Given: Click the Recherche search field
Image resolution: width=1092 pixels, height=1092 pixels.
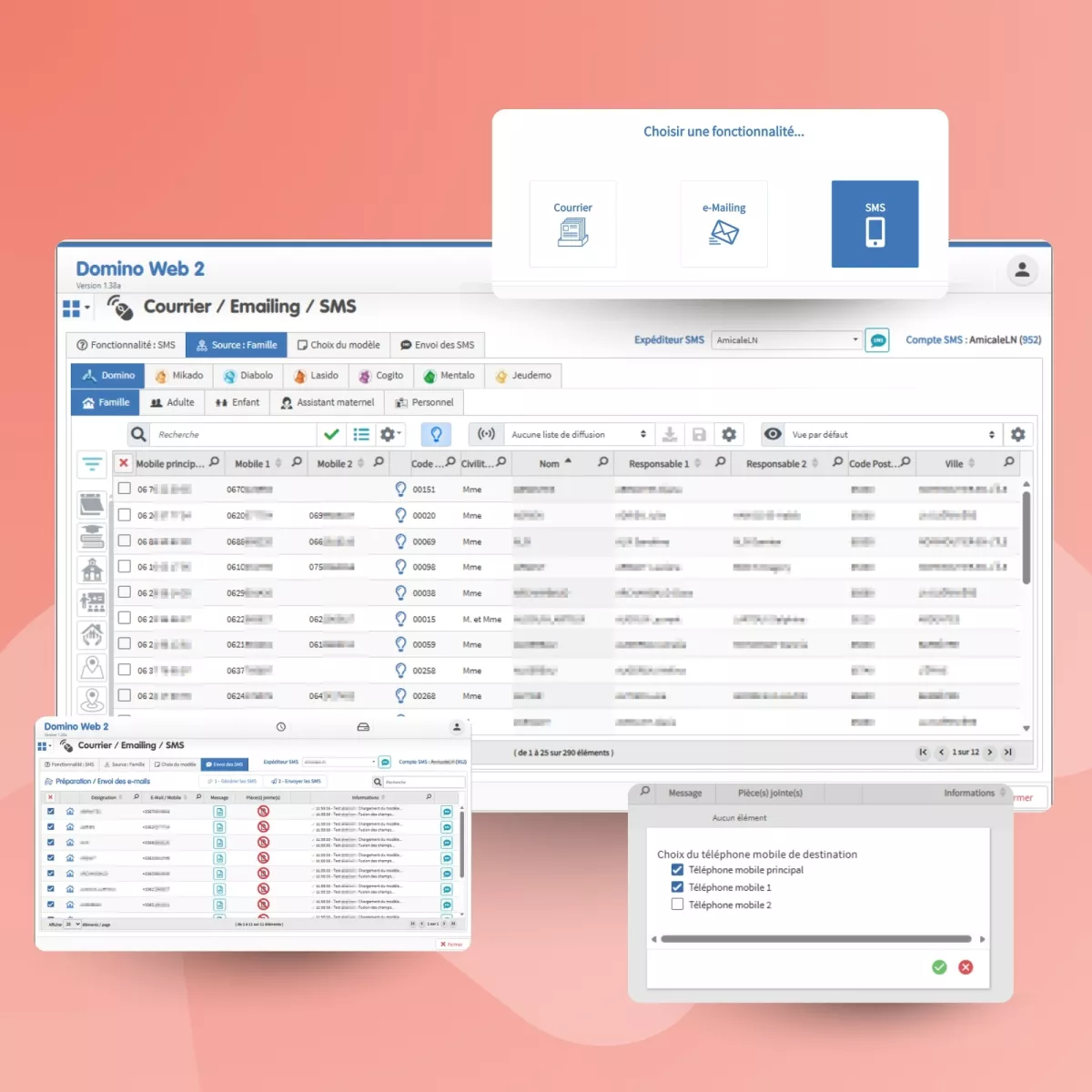Looking at the screenshot, I should pyautogui.click(x=232, y=435).
